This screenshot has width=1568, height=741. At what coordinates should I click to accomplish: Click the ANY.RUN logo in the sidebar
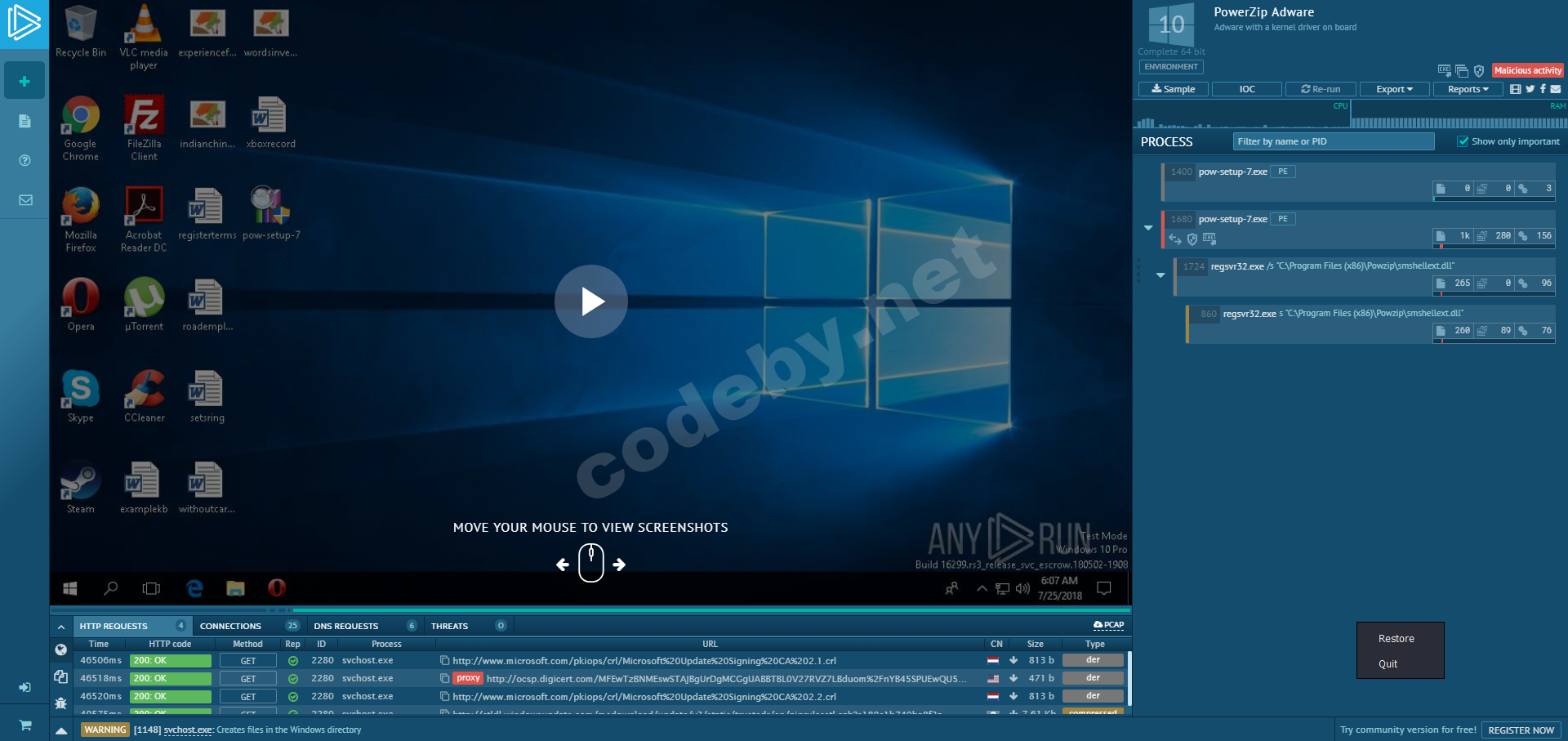[24, 23]
